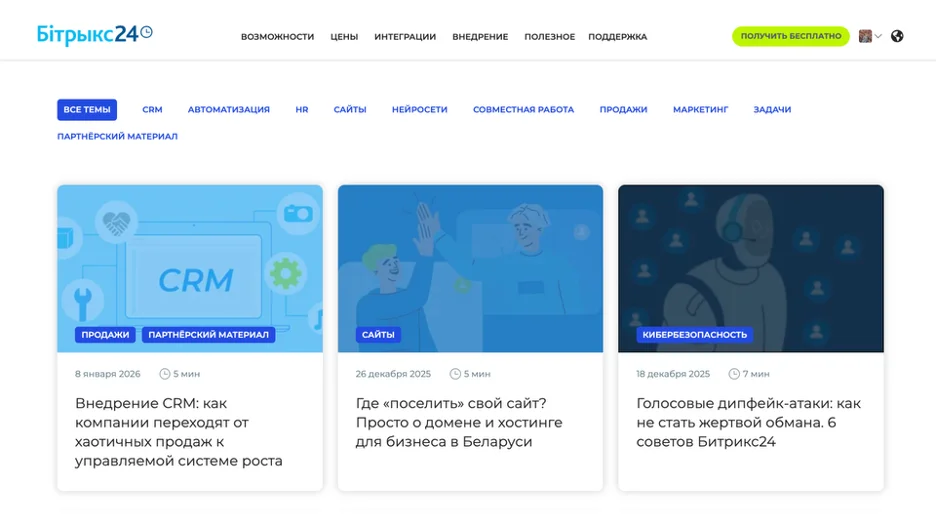Click the Получить бесплатно button
This screenshot has height=528, width=936.
pos(791,36)
